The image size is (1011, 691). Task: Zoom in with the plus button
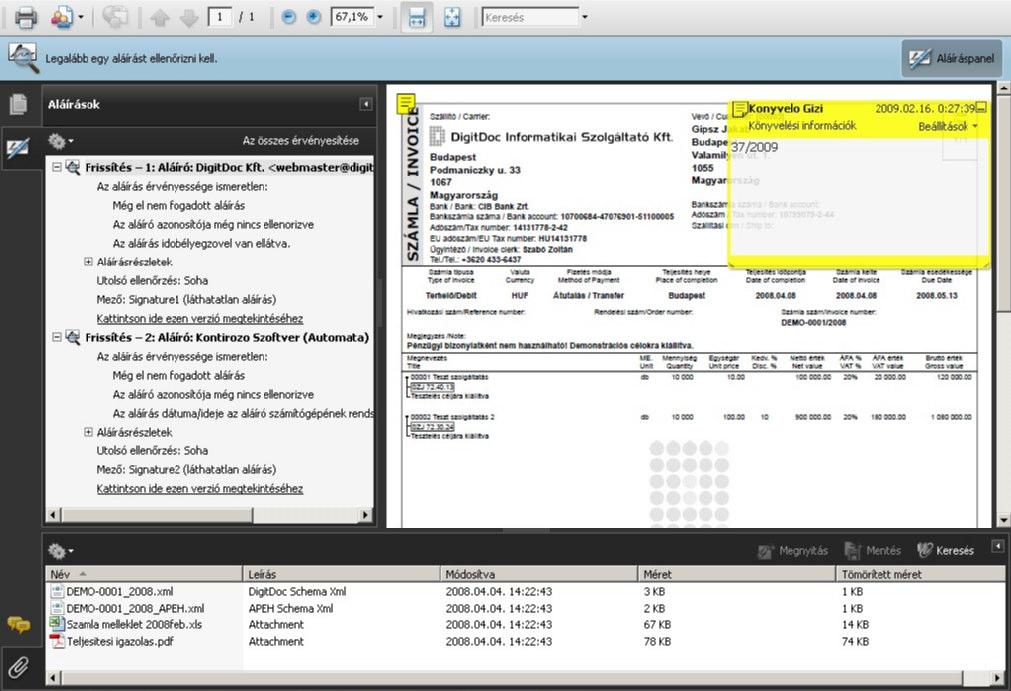coord(313,17)
